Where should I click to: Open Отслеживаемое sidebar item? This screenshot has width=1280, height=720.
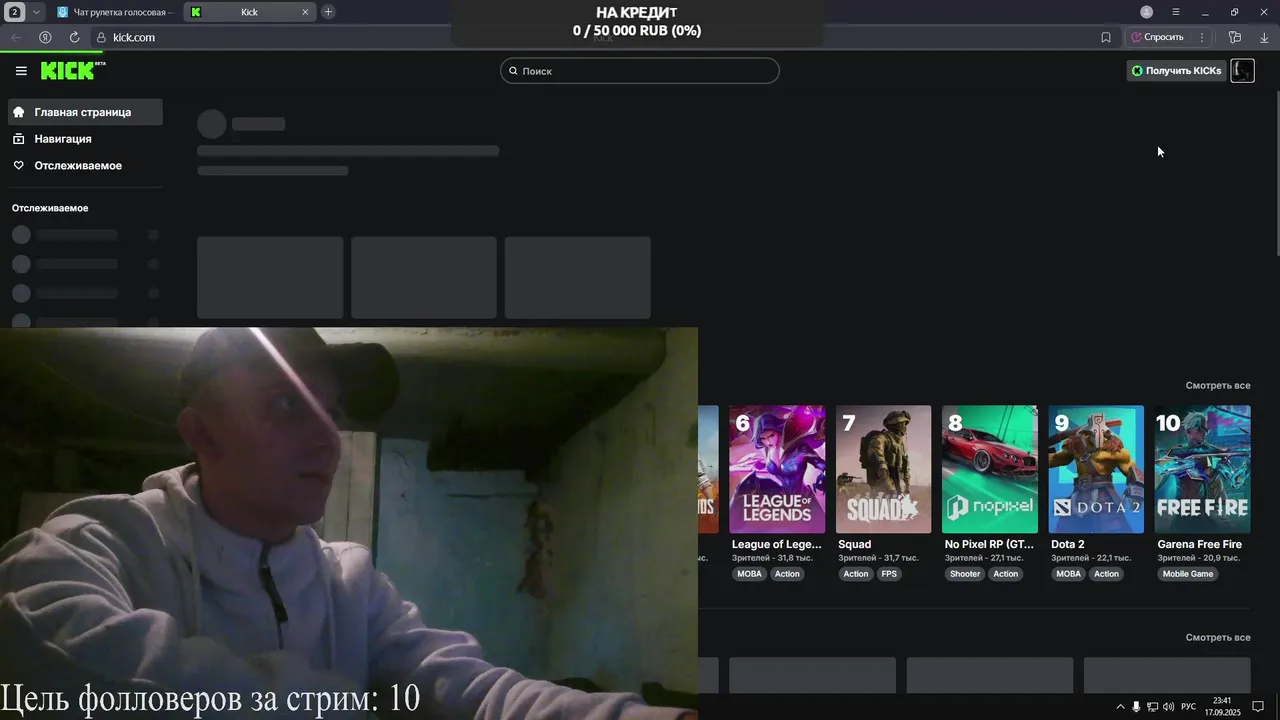(x=85, y=165)
